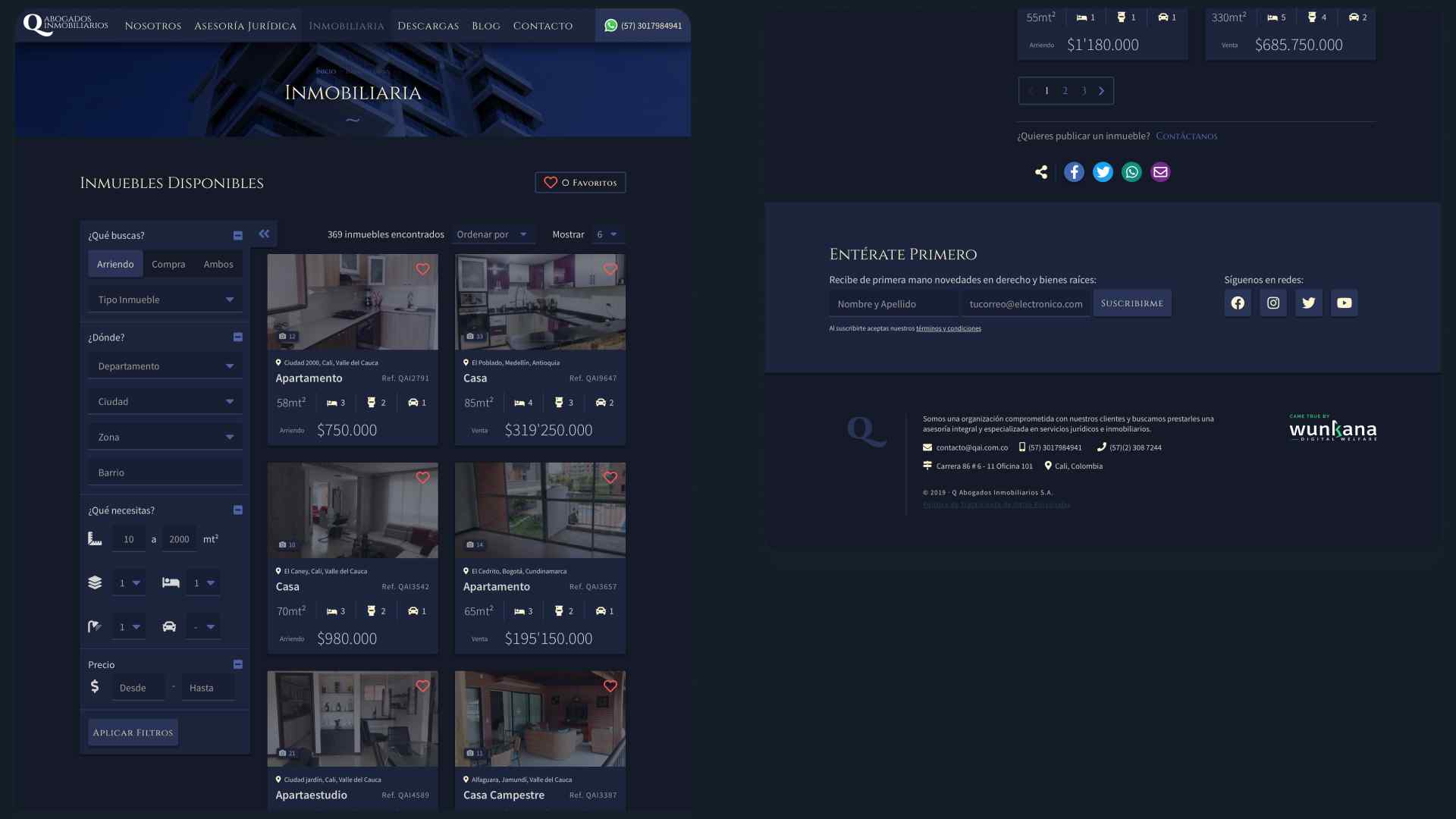
Task: Select the Ambos search option
Action: point(218,264)
